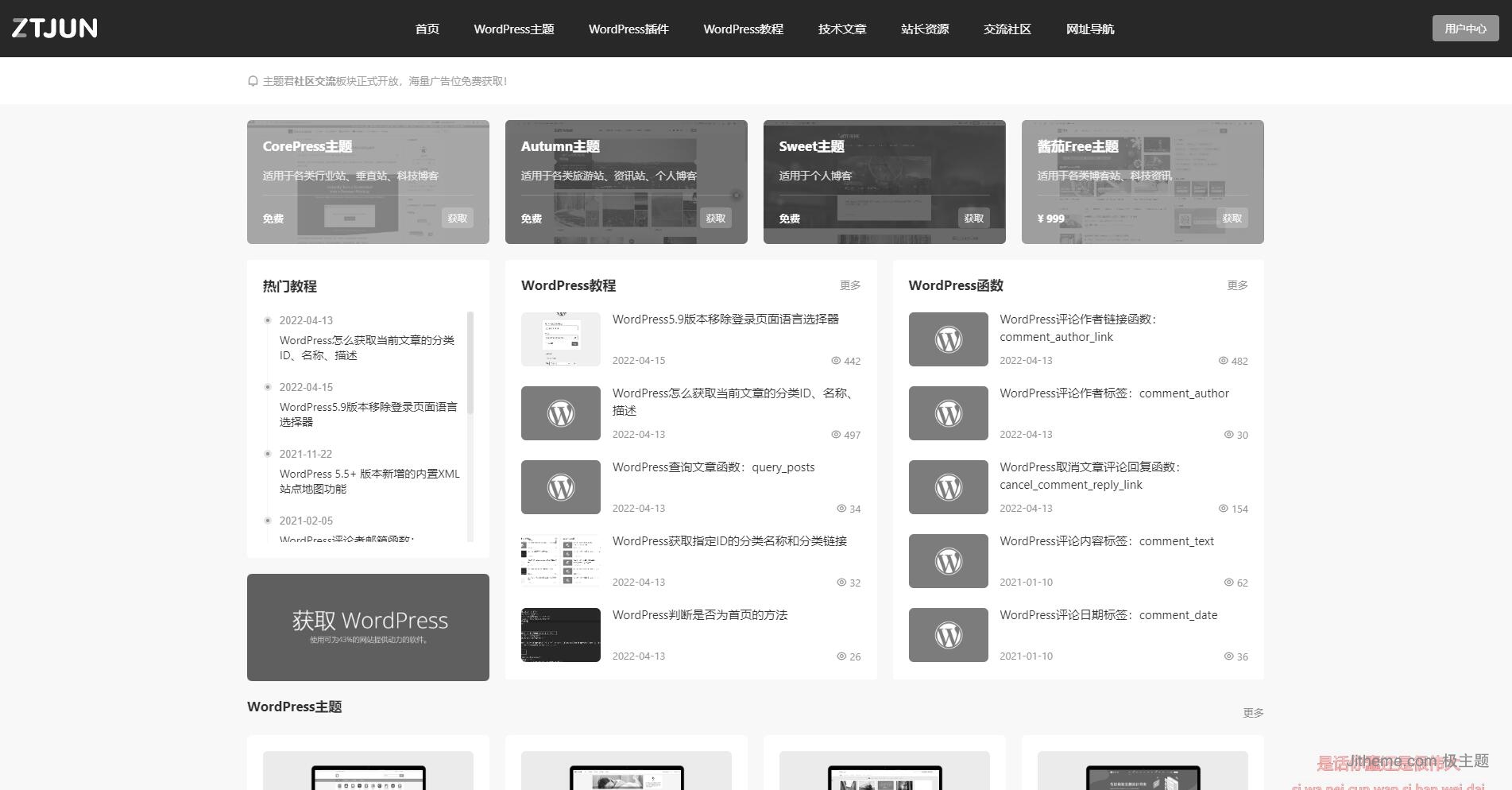Click 获取 button on CorePress主题 card
Image resolution: width=1512 pixels, height=790 pixels.
pyautogui.click(x=457, y=219)
